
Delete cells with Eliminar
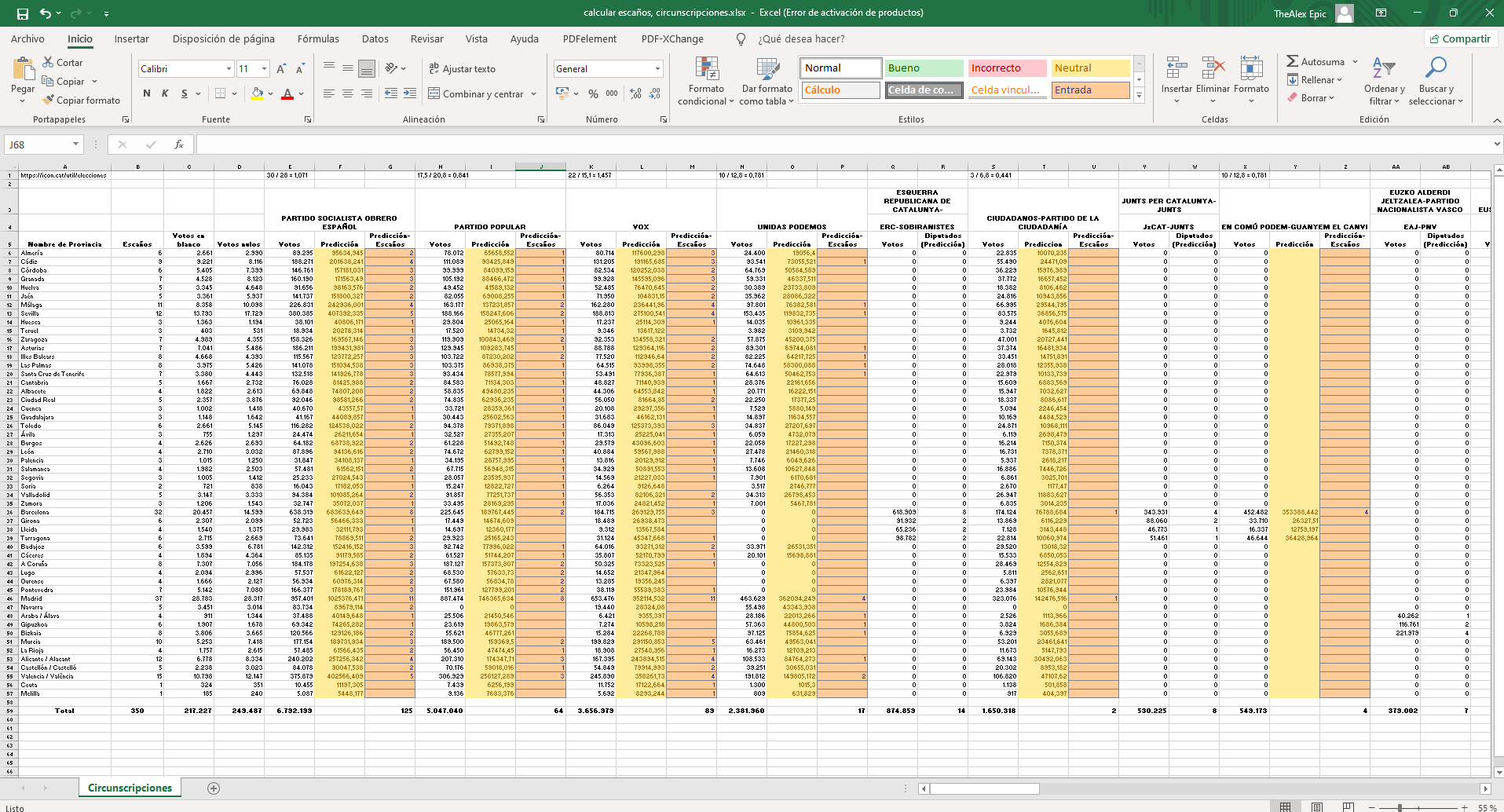pos(1213,81)
